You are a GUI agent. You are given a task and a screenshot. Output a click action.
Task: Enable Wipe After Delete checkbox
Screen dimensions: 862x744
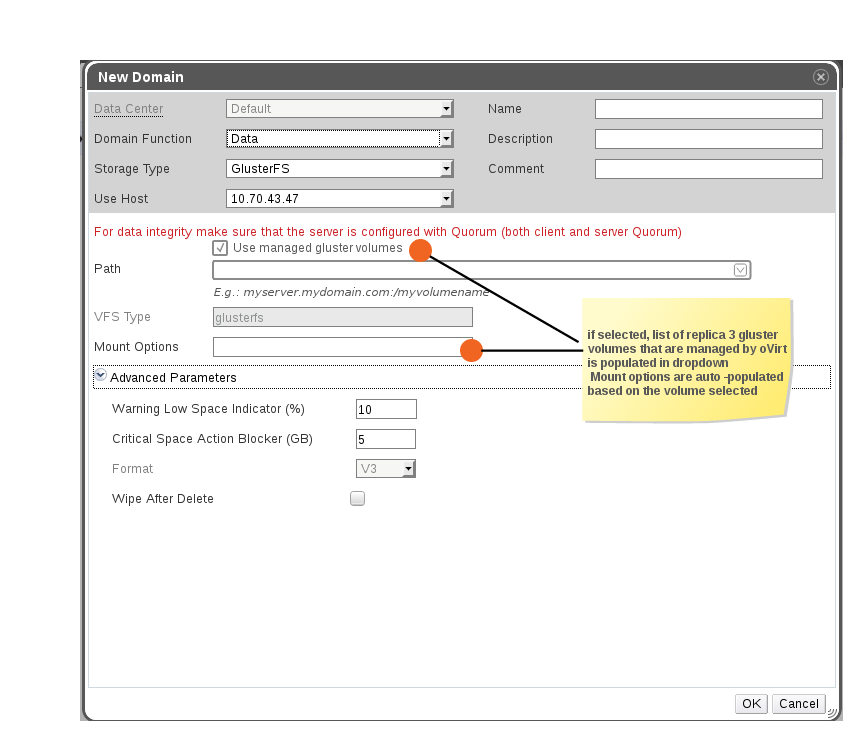357,499
